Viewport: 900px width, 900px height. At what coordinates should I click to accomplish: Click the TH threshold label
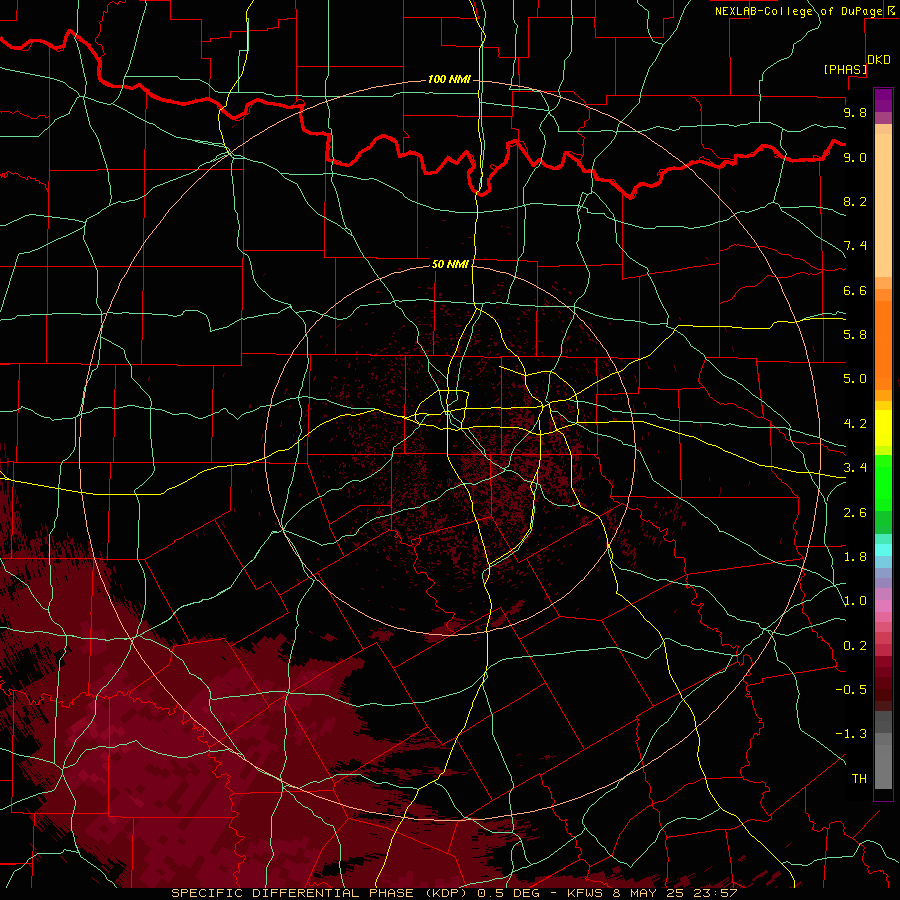tap(859, 779)
